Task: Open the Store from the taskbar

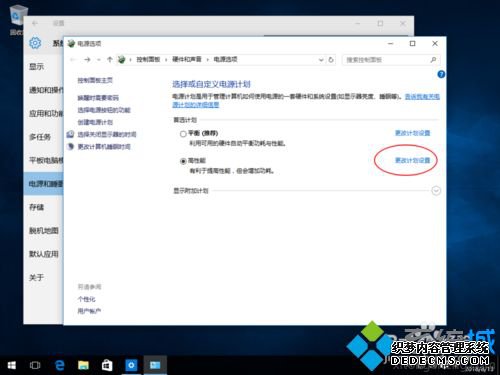Action: (107, 365)
